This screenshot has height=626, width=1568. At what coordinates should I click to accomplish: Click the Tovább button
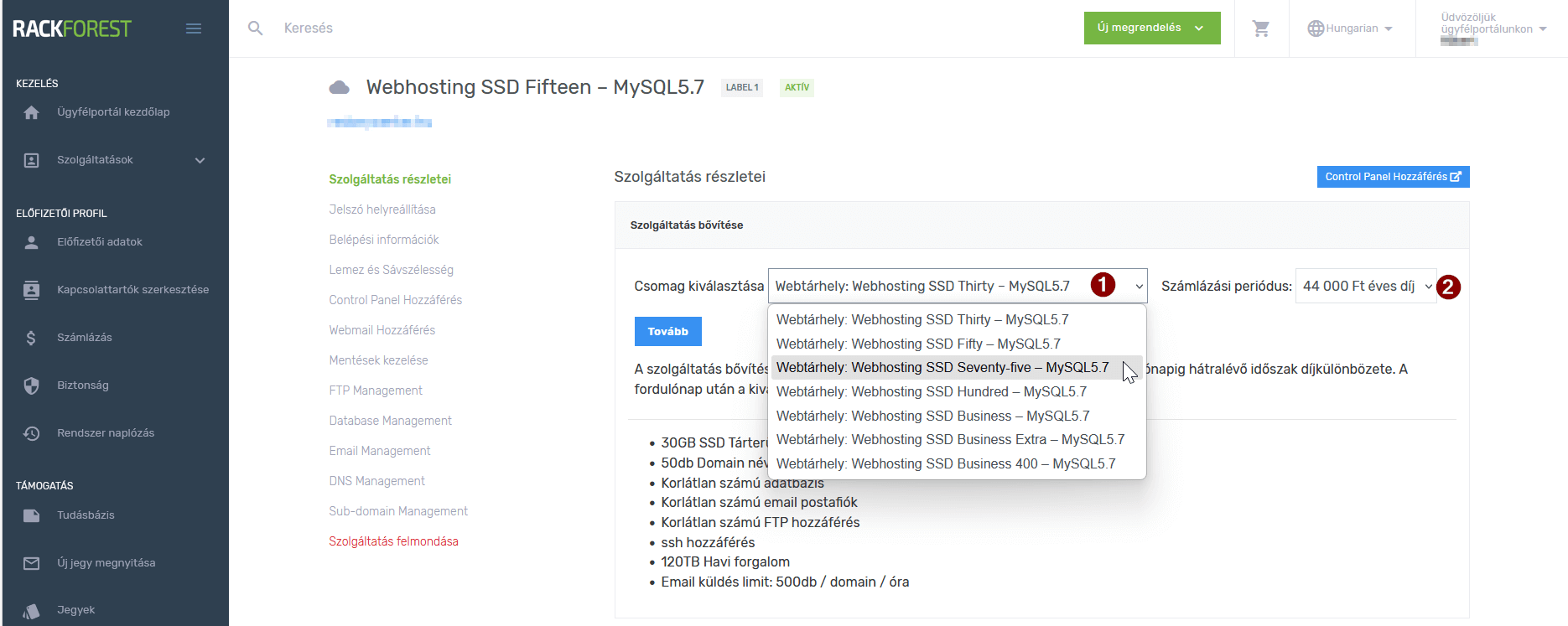pyautogui.click(x=667, y=332)
